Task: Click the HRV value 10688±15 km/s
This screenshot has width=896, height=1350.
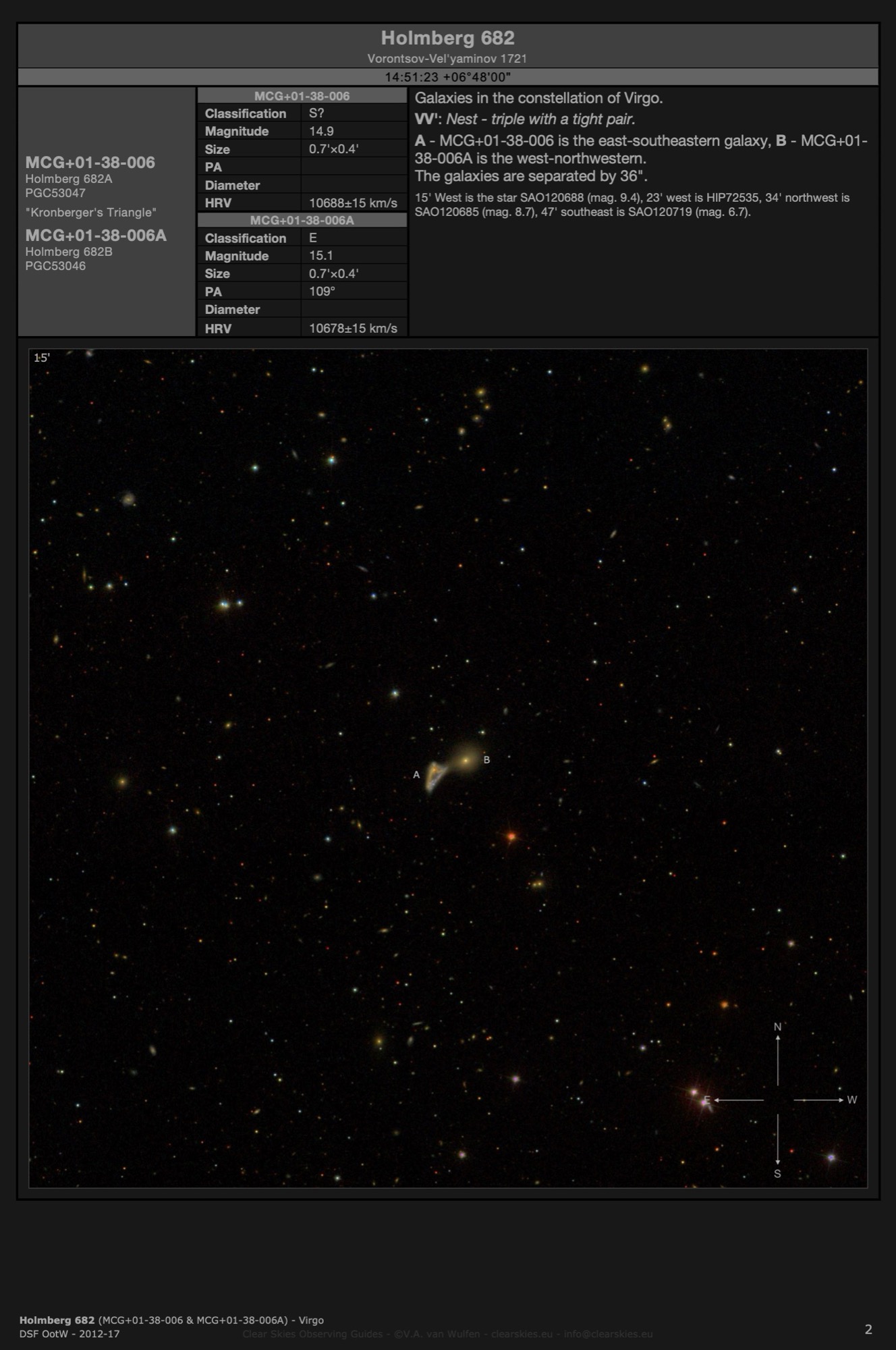Action: 353,203
